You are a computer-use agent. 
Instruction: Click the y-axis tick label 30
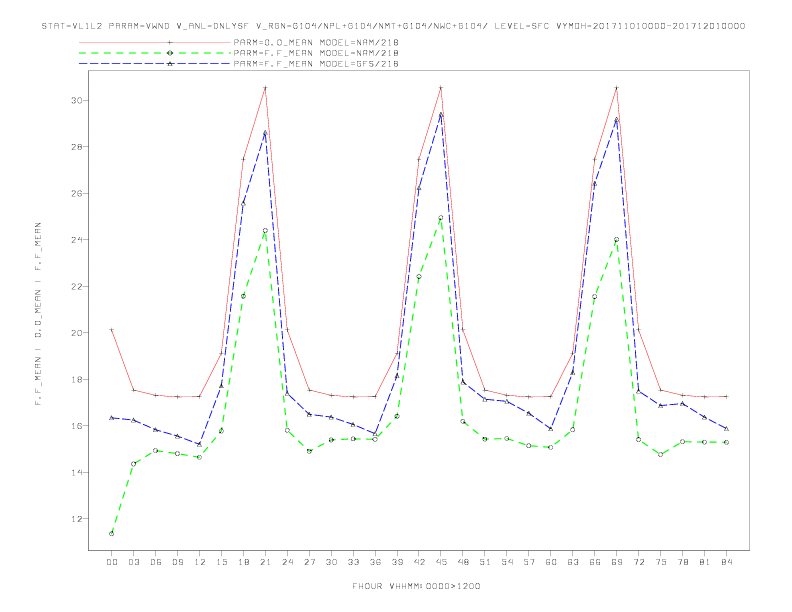[76, 100]
